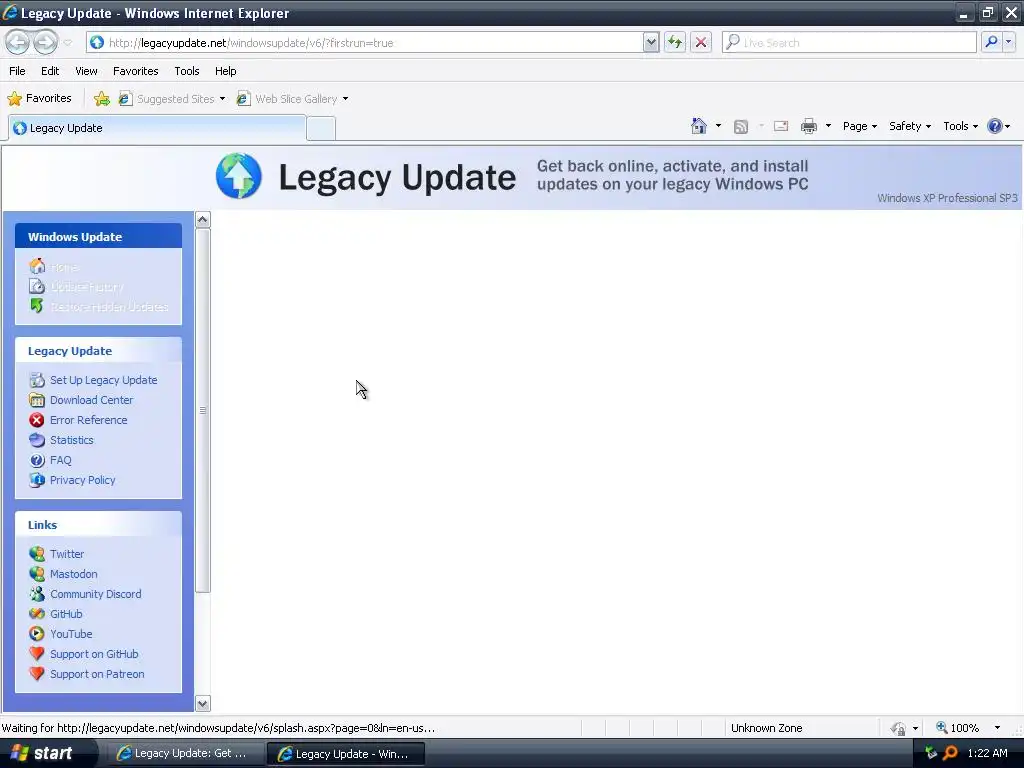Open the Favorites menu
The height and width of the screenshot is (768, 1024).
pyautogui.click(x=135, y=71)
